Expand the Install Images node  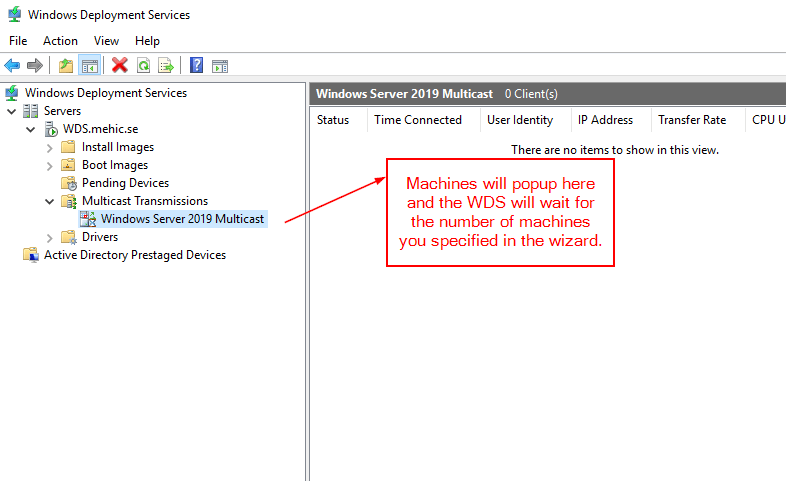pos(49,148)
